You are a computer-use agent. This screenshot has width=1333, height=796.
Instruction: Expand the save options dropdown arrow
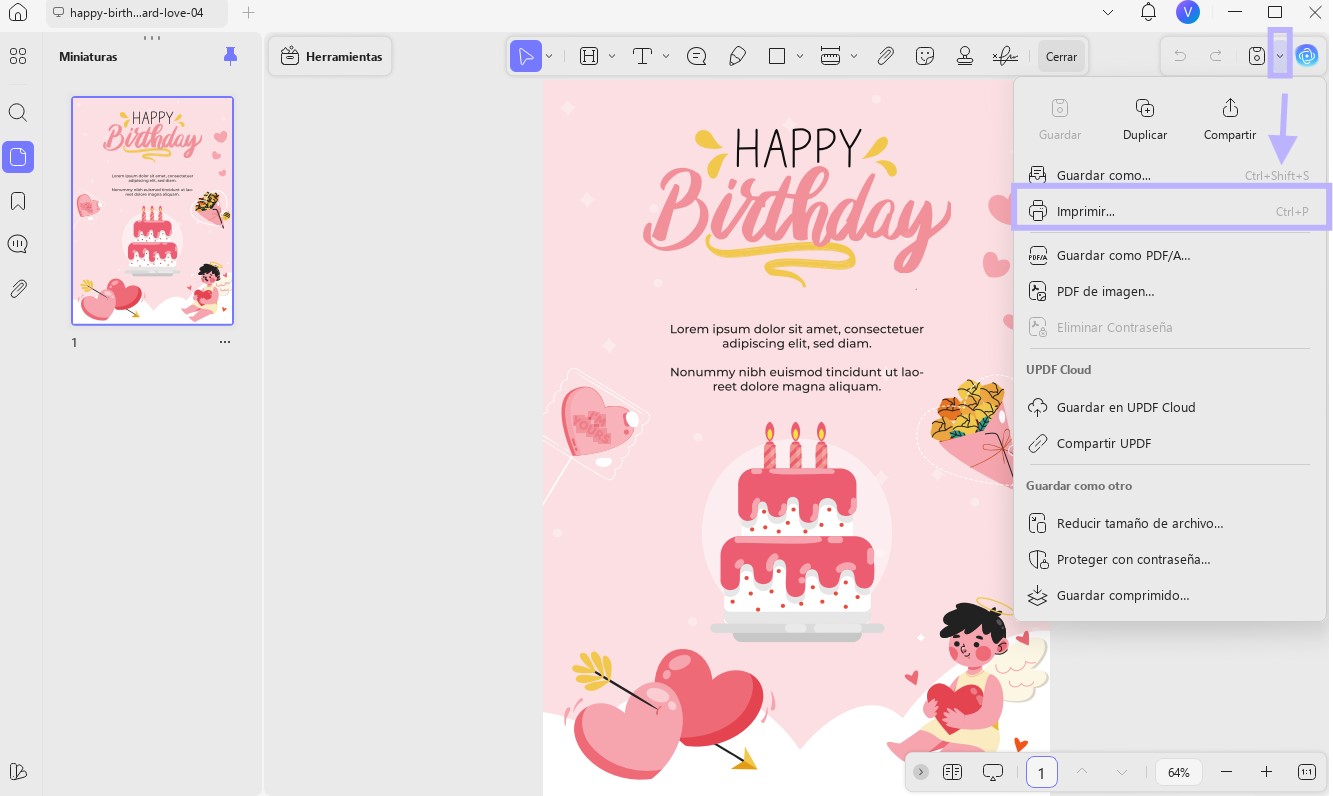click(x=1280, y=57)
